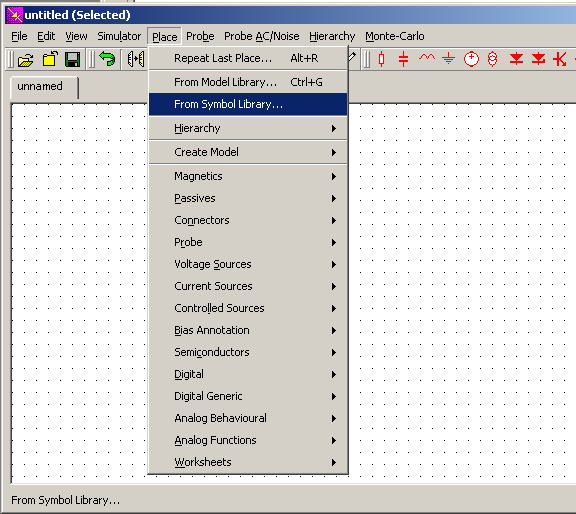Place a resistor from the toolbar
The height and width of the screenshot is (514, 576).
pyautogui.click(x=381, y=59)
